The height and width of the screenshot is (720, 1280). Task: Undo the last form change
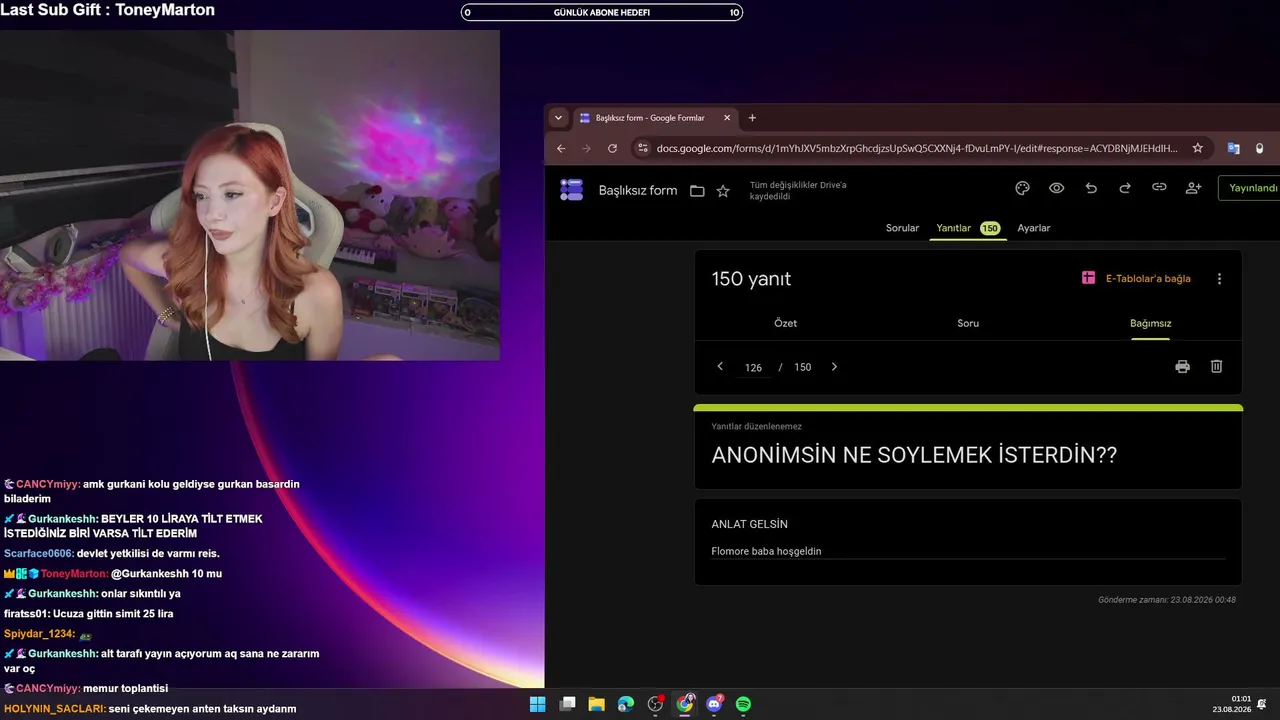(1091, 188)
